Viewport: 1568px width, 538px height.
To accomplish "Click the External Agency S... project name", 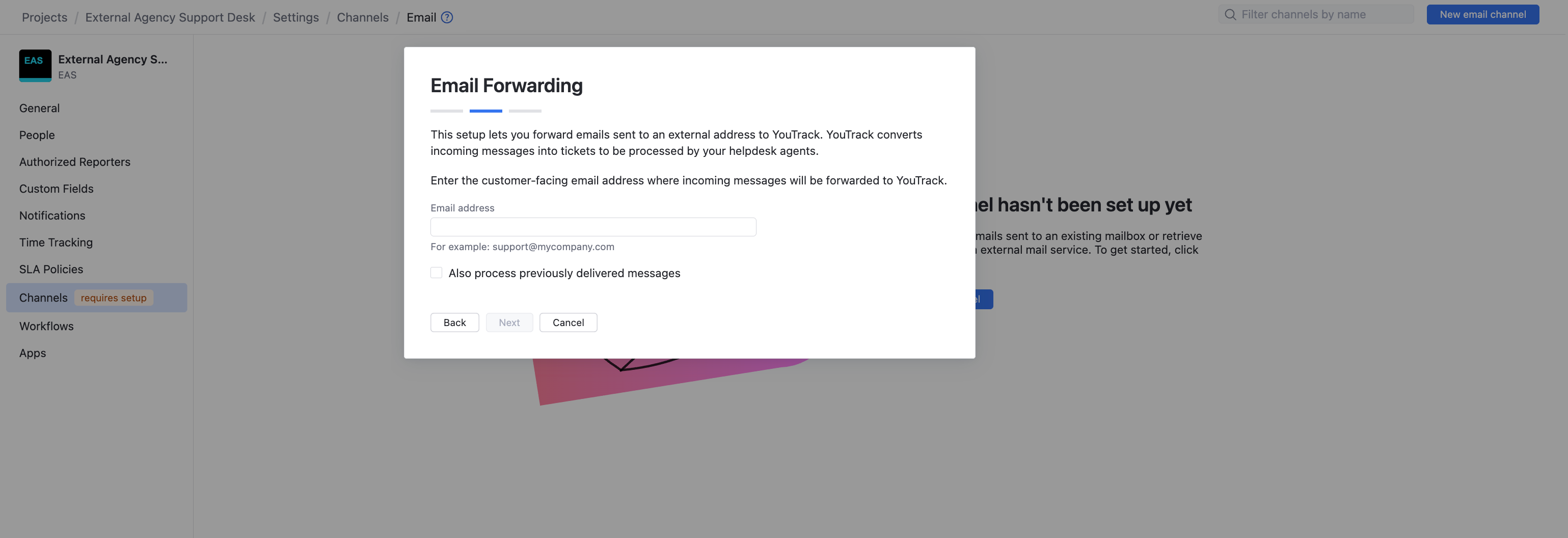I will click(113, 59).
